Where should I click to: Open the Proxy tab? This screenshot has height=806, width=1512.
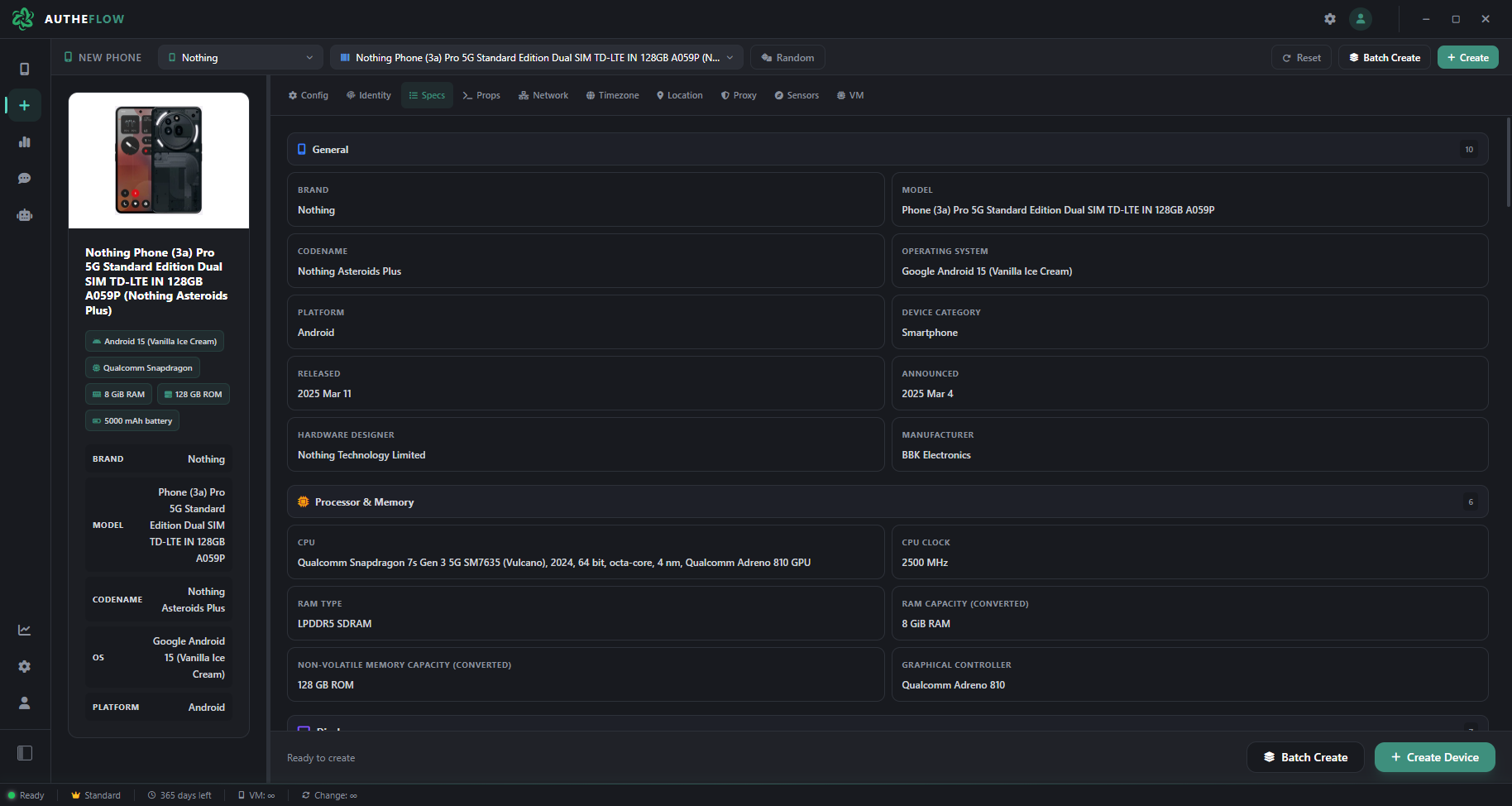739,95
